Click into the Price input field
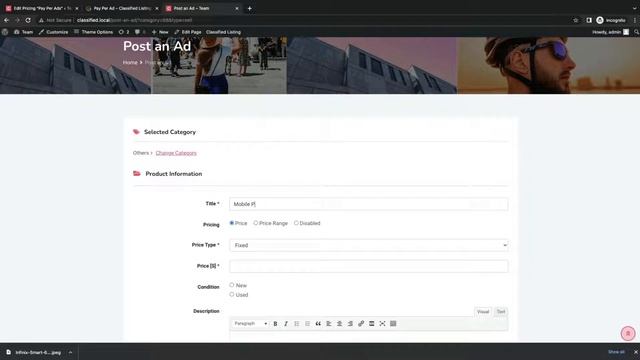The image size is (640, 360). [369, 266]
